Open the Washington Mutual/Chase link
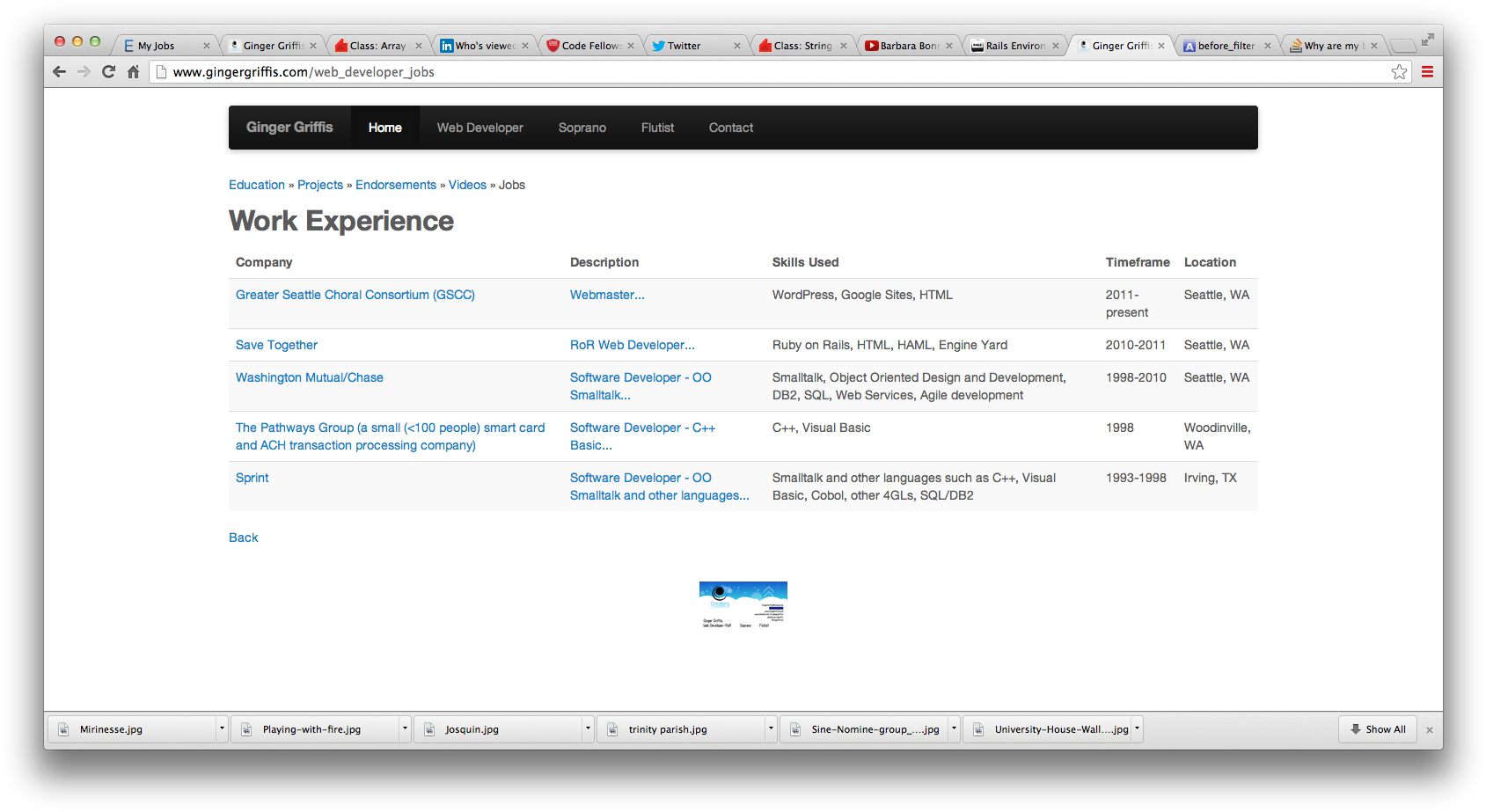1486x812 pixels. pyautogui.click(x=310, y=377)
